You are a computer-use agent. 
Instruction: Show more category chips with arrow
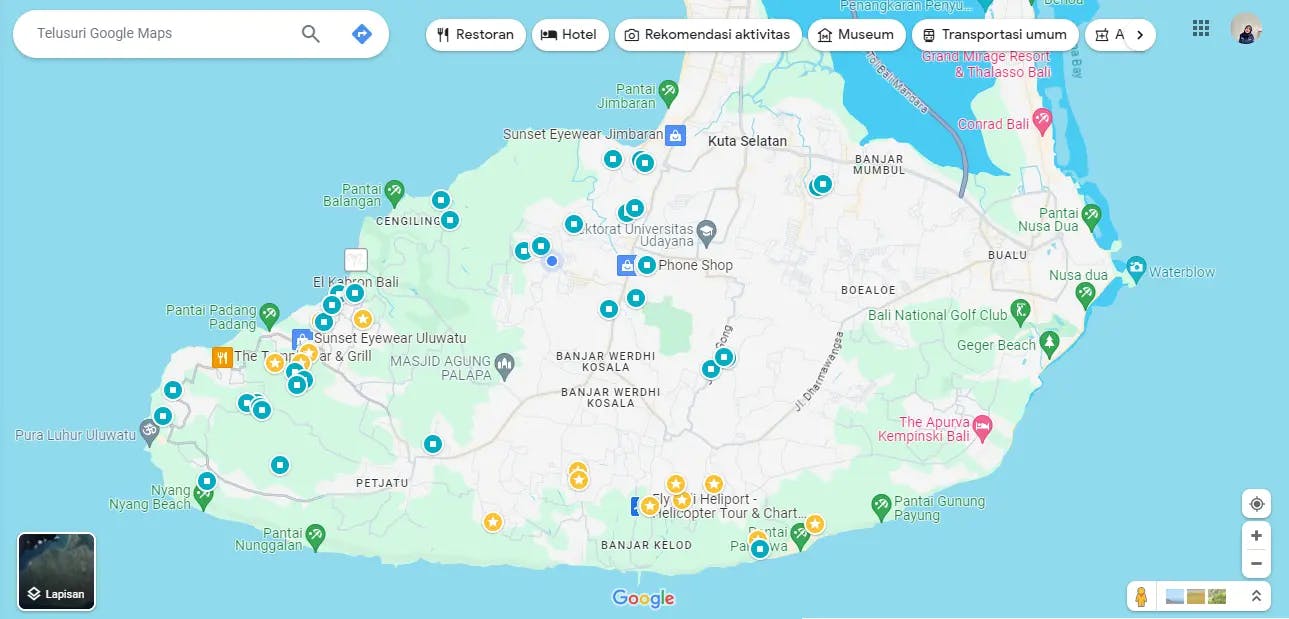pos(1139,34)
